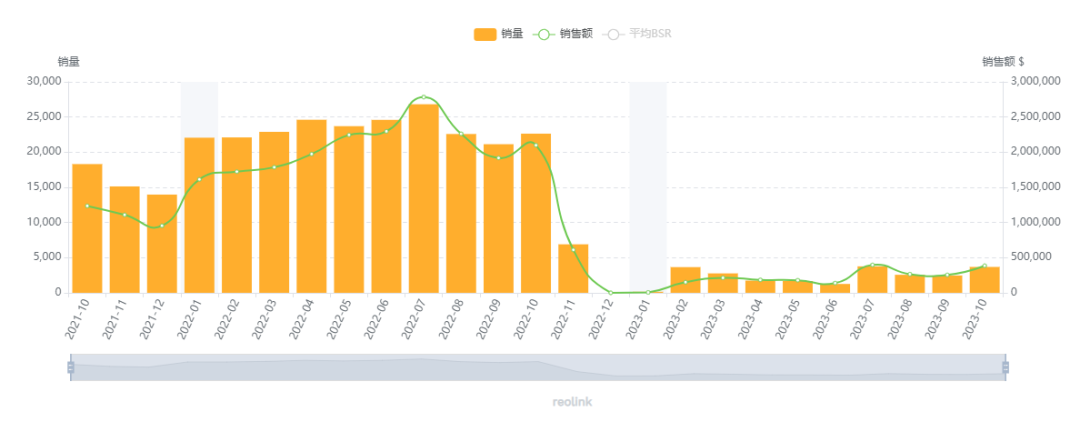Click the 2023-07 sales volume bar
The height and width of the screenshot is (422, 1080).
pos(872,280)
